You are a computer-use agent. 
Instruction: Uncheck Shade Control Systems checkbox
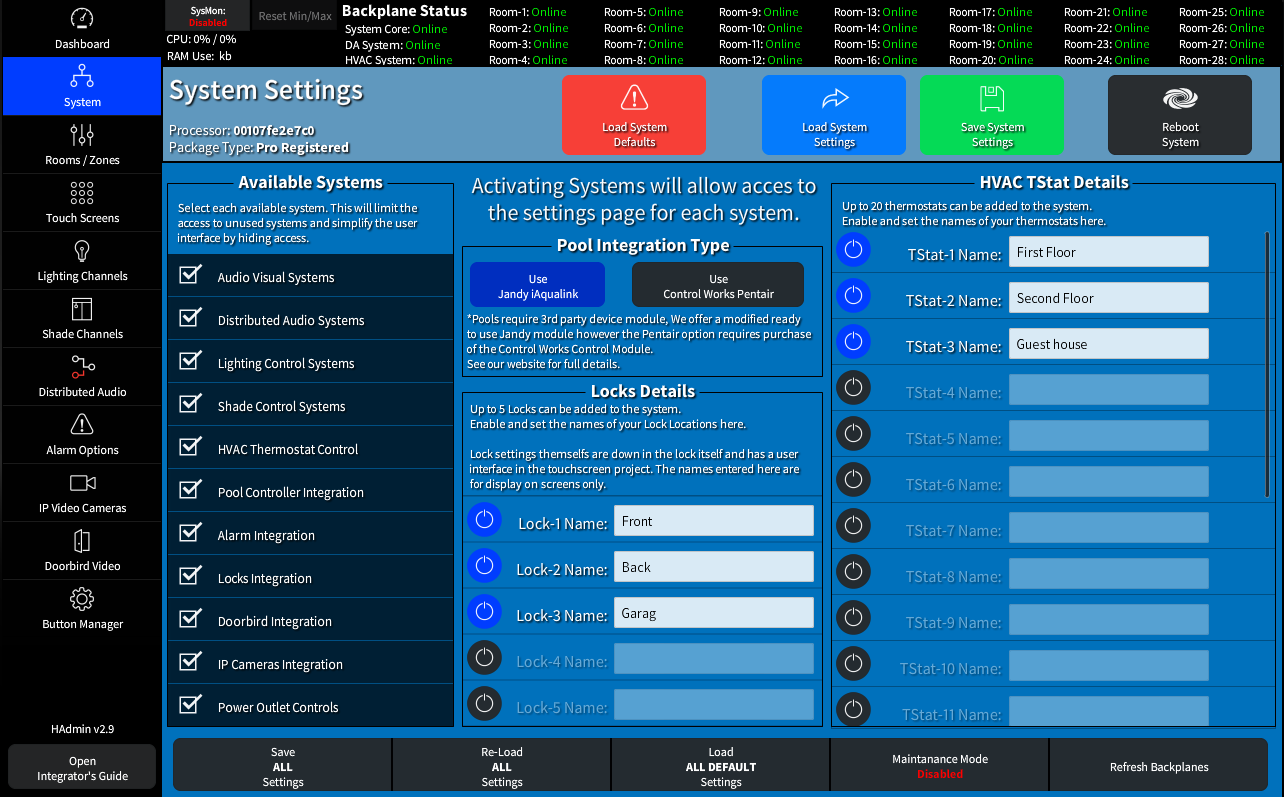pyautogui.click(x=190, y=404)
